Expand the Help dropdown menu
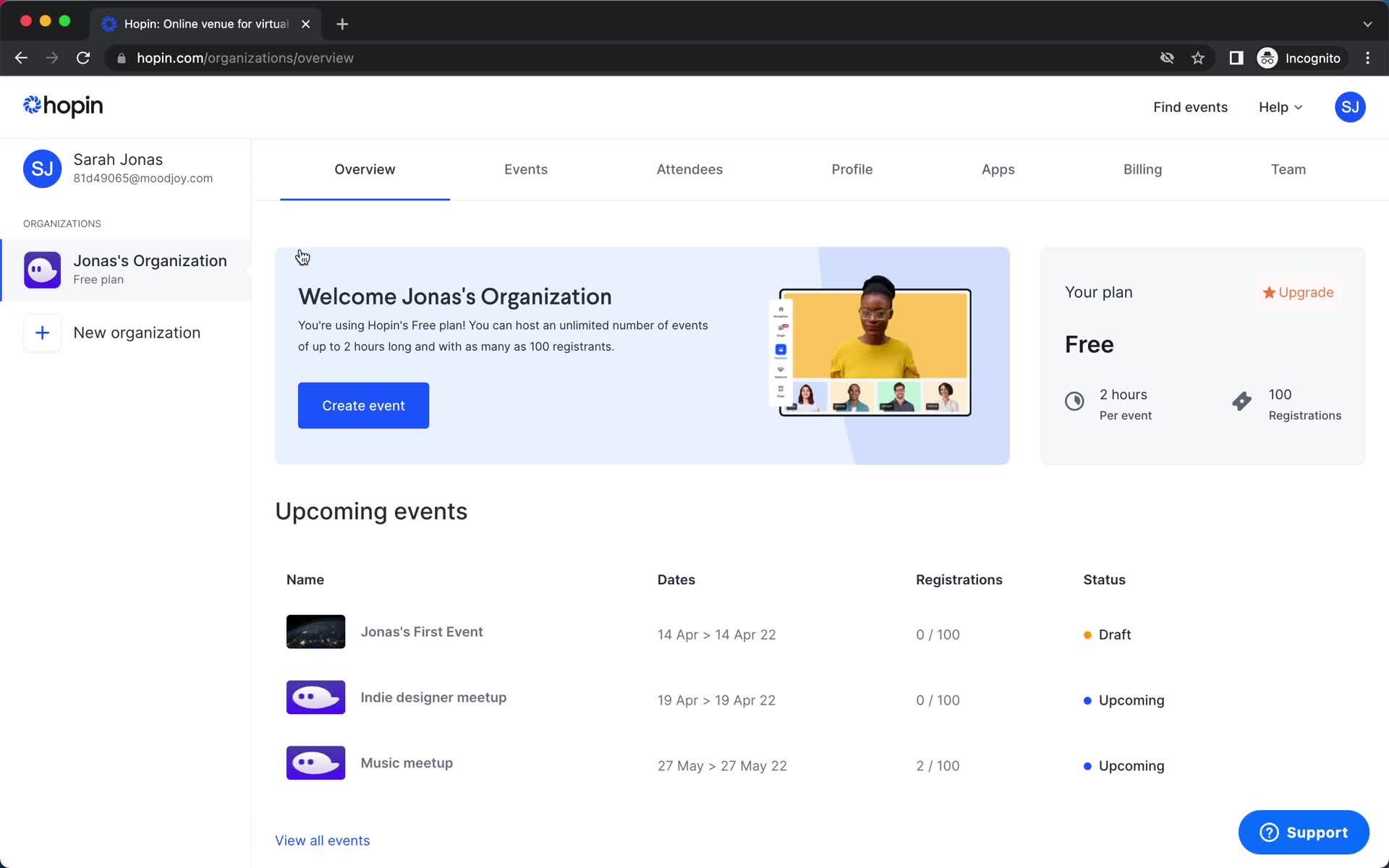 pos(1281,107)
